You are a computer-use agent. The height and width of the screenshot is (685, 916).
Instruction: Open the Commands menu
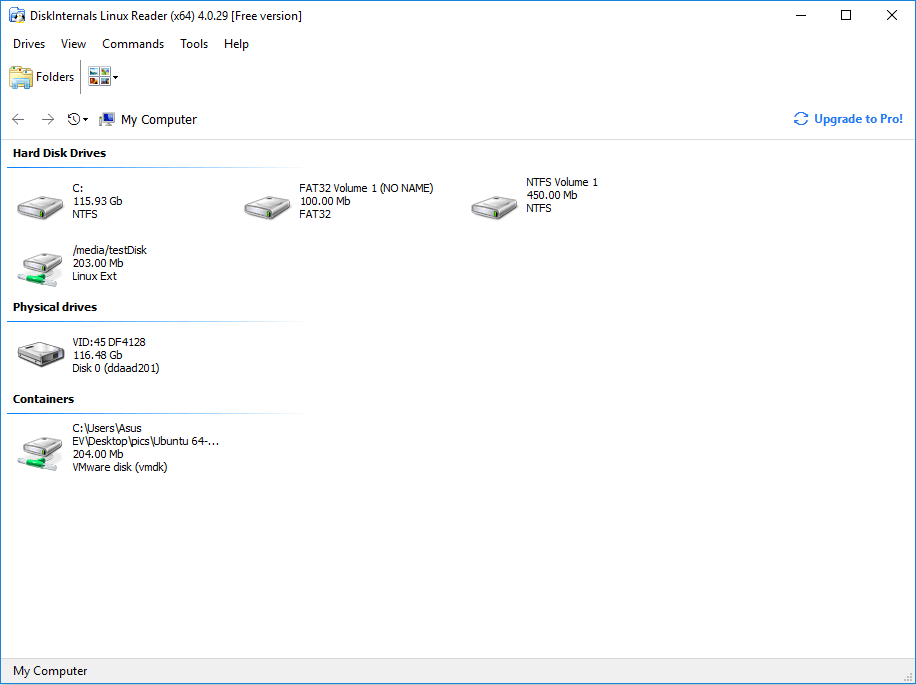click(133, 44)
